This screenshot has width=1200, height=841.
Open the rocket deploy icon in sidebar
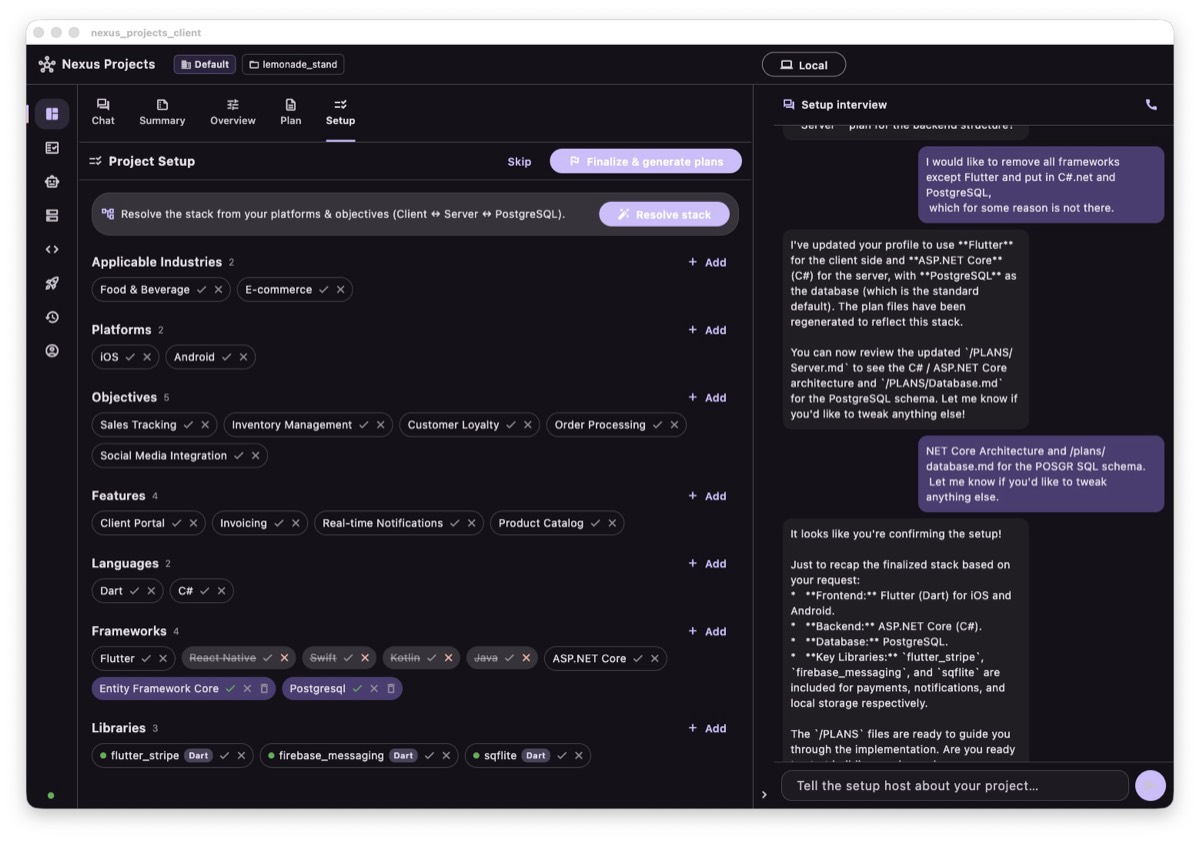[52, 284]
